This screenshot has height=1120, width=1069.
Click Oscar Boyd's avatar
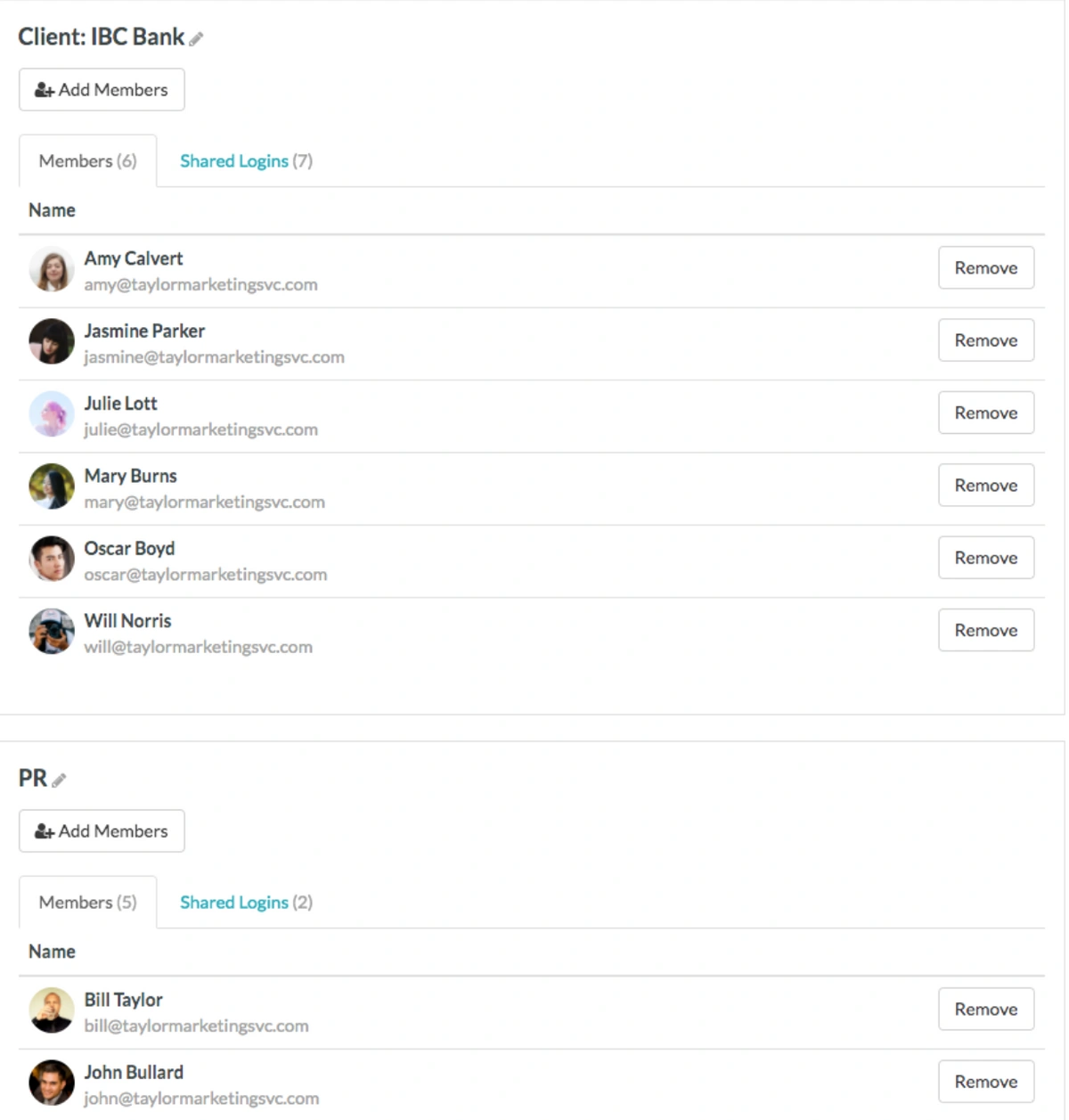[52, 559]
